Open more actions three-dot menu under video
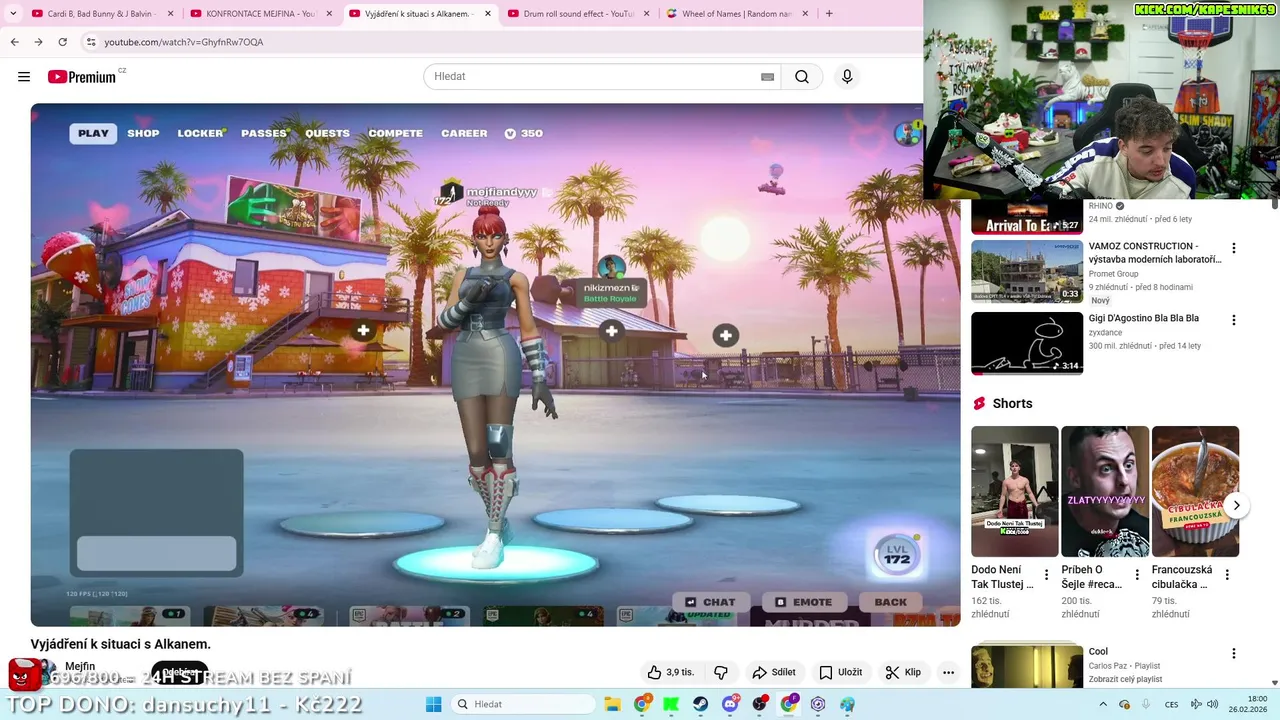The width and height of the screenshot is (1280, 720). point(948,673)
